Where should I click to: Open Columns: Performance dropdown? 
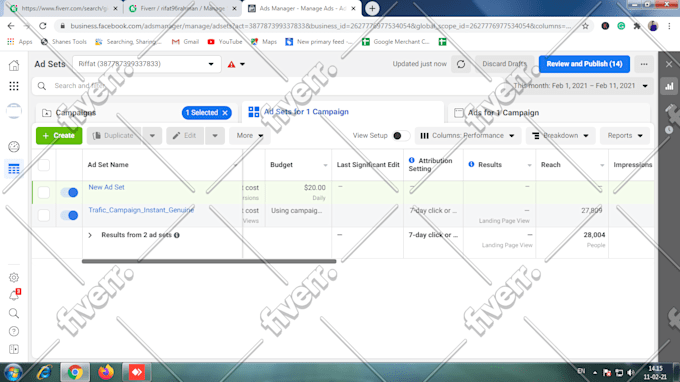point(468,136)
